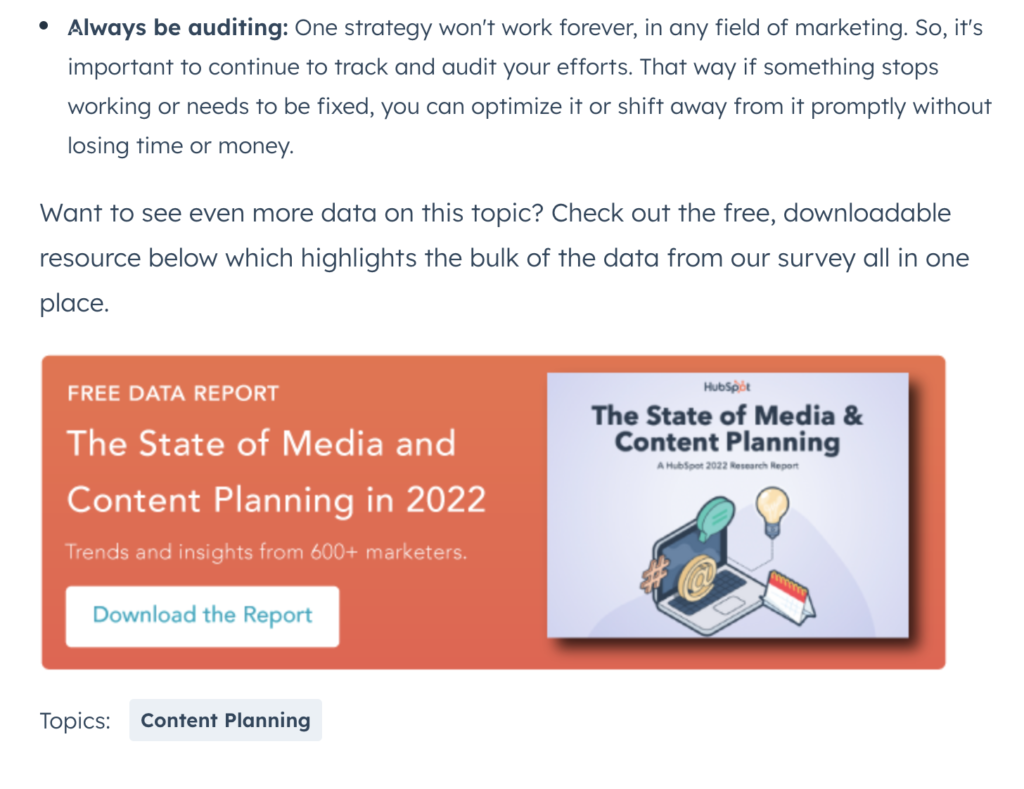Screen dimensions: 1024x789
Task: Click the losing time or money text line
Action: point(181,145)
